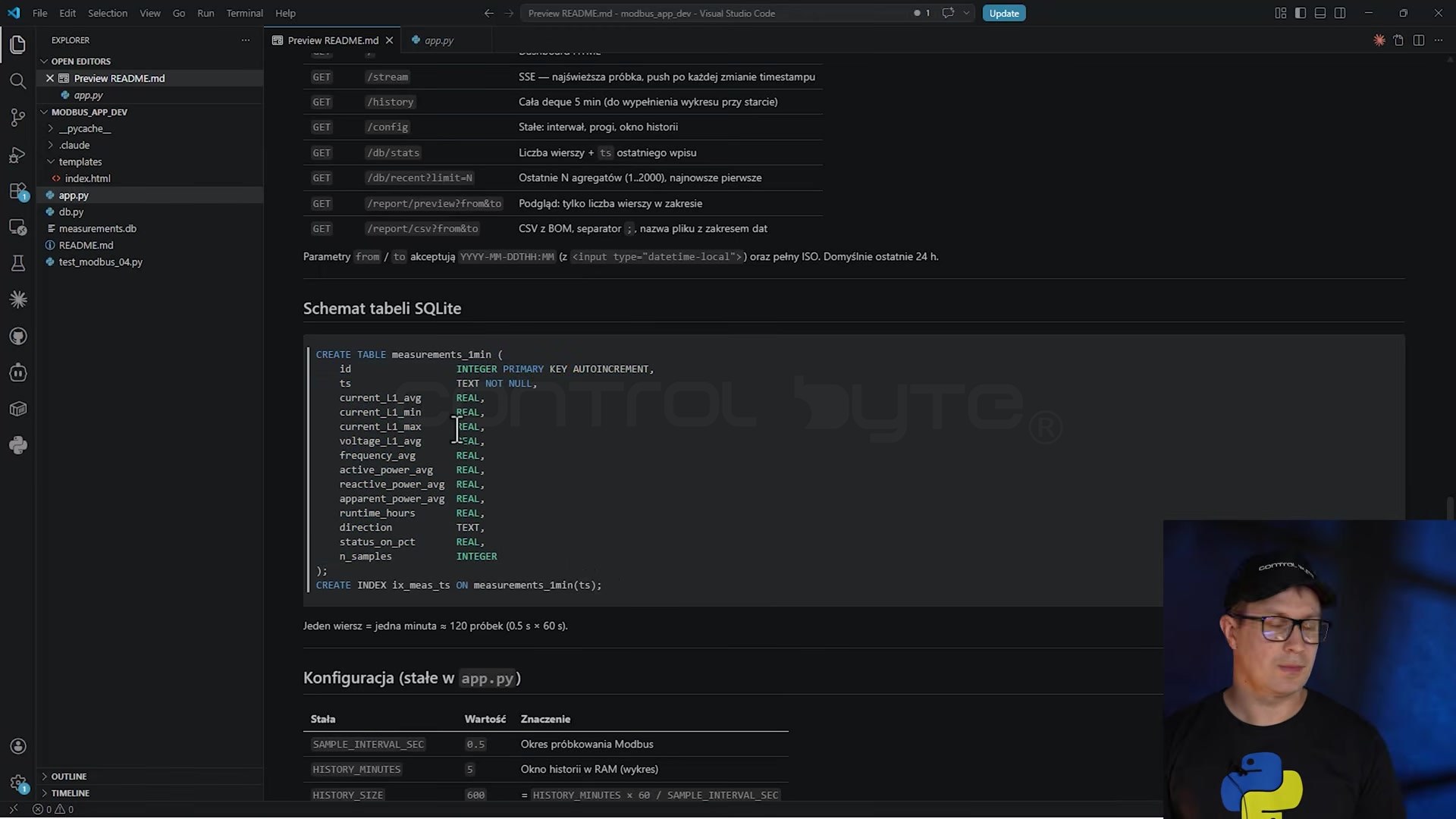The image size is (1456, 819).
Task: Open the Run menu
Action: tap(206, 13)
